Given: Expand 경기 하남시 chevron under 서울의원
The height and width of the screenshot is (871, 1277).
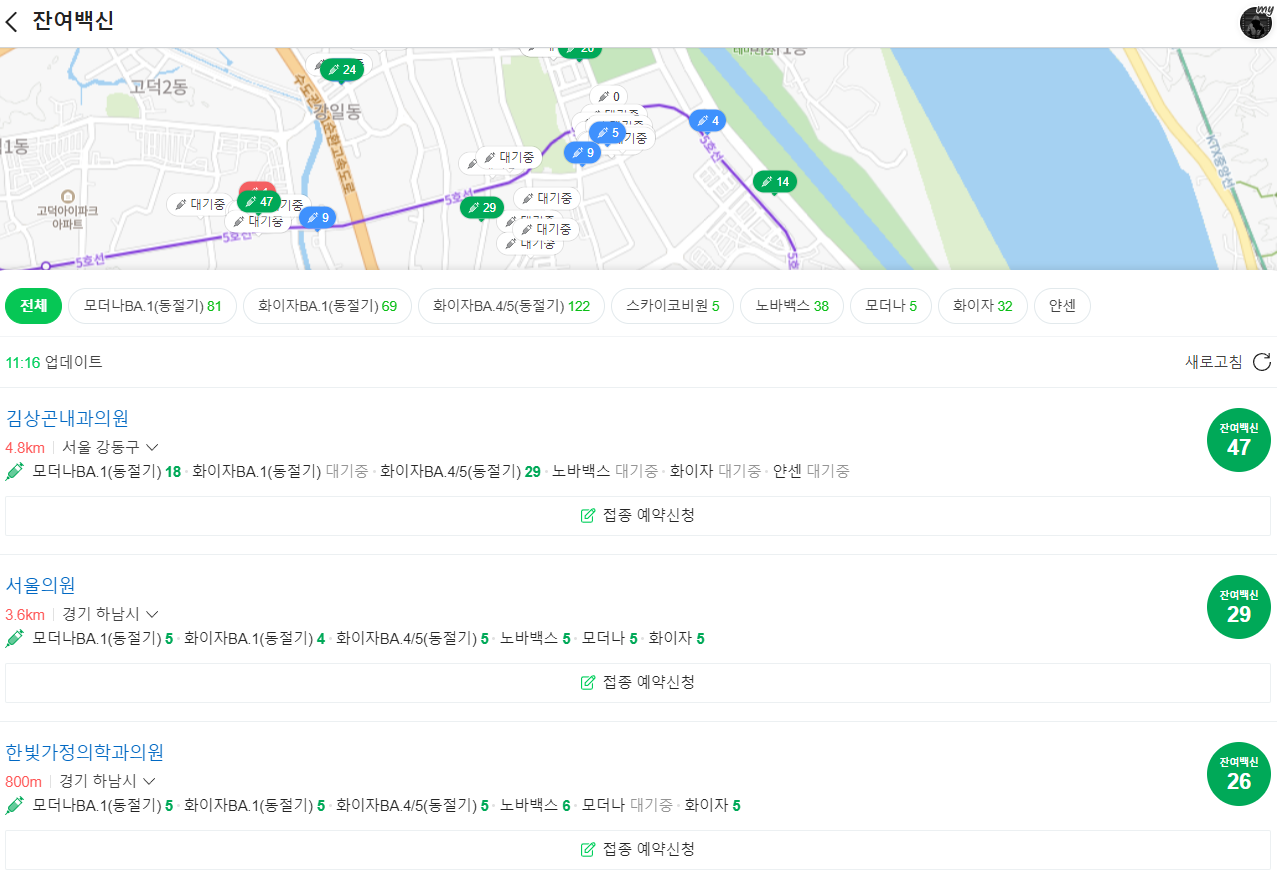Looking at the screenshot, I should (x=152, y=614).
